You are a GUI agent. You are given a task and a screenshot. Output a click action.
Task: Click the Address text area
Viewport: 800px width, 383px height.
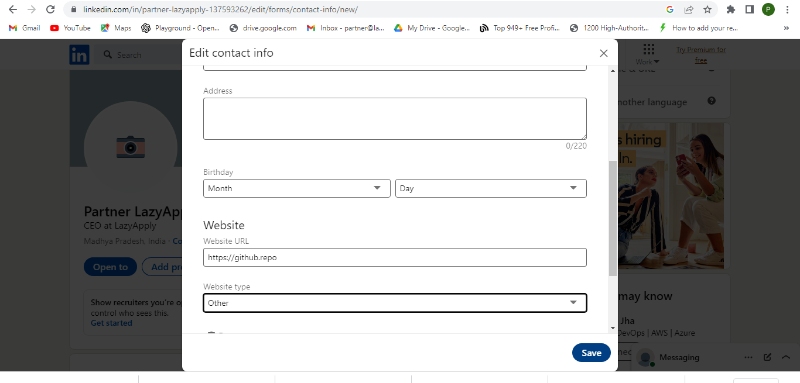(x=395, y=118)
